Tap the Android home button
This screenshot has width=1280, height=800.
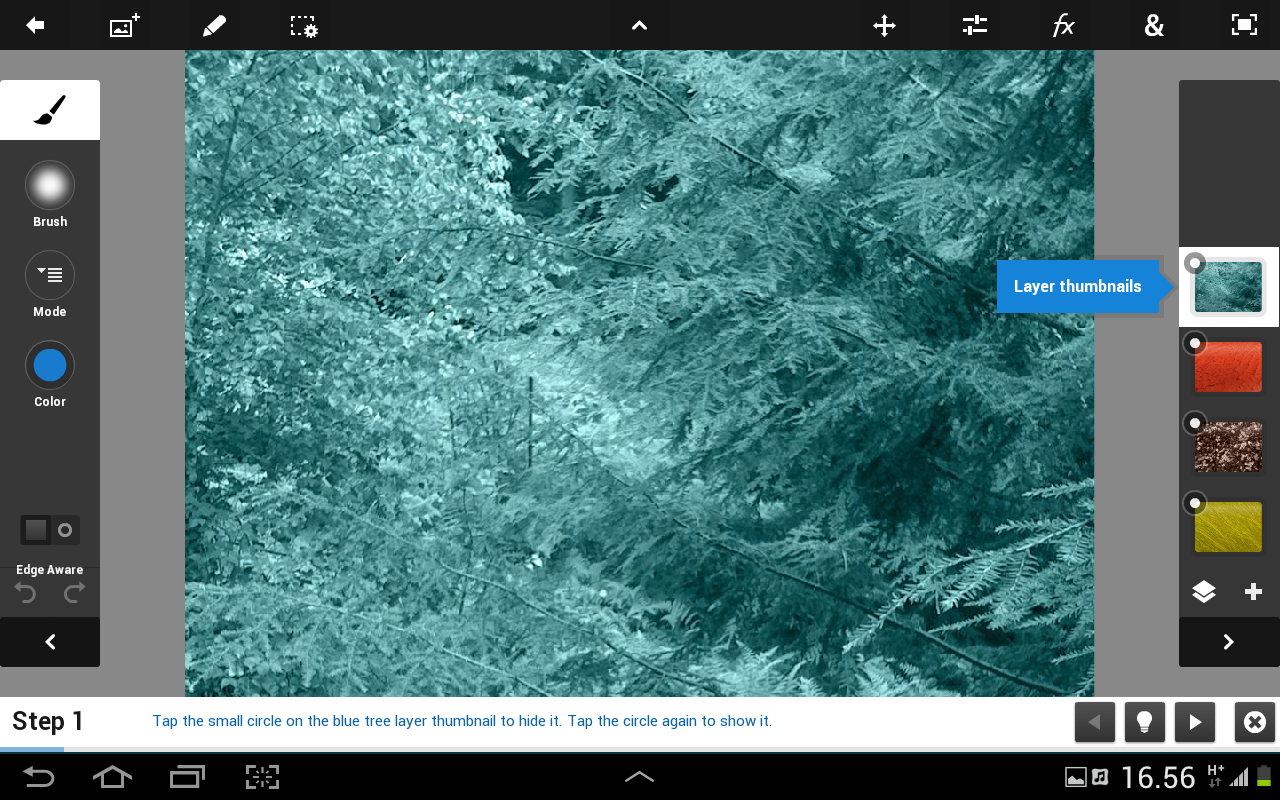112,777
